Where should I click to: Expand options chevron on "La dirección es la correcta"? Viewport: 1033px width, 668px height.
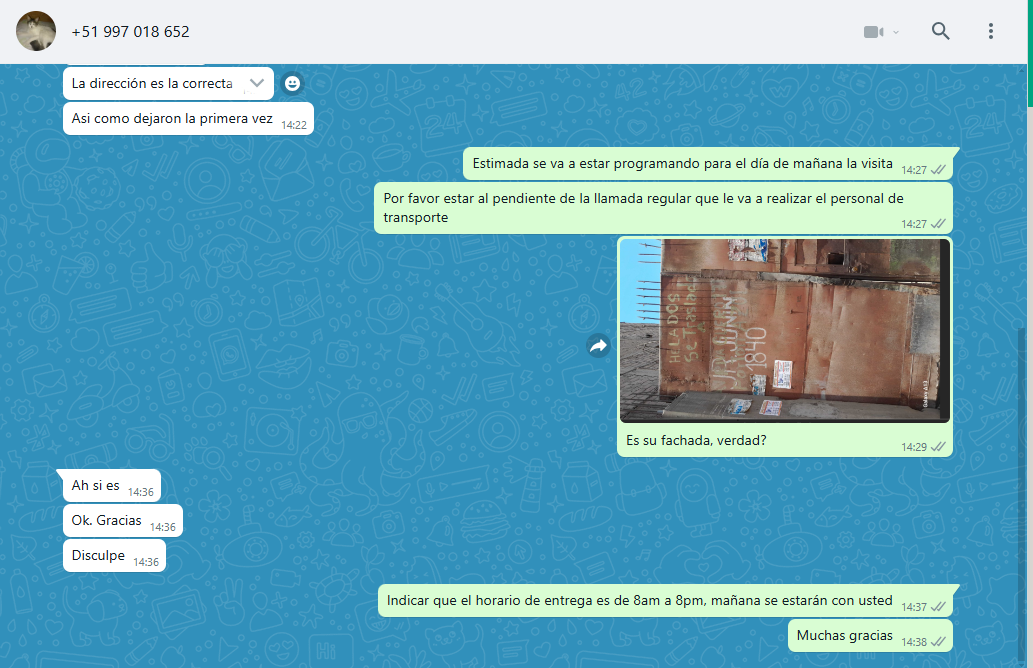(257, 83)
